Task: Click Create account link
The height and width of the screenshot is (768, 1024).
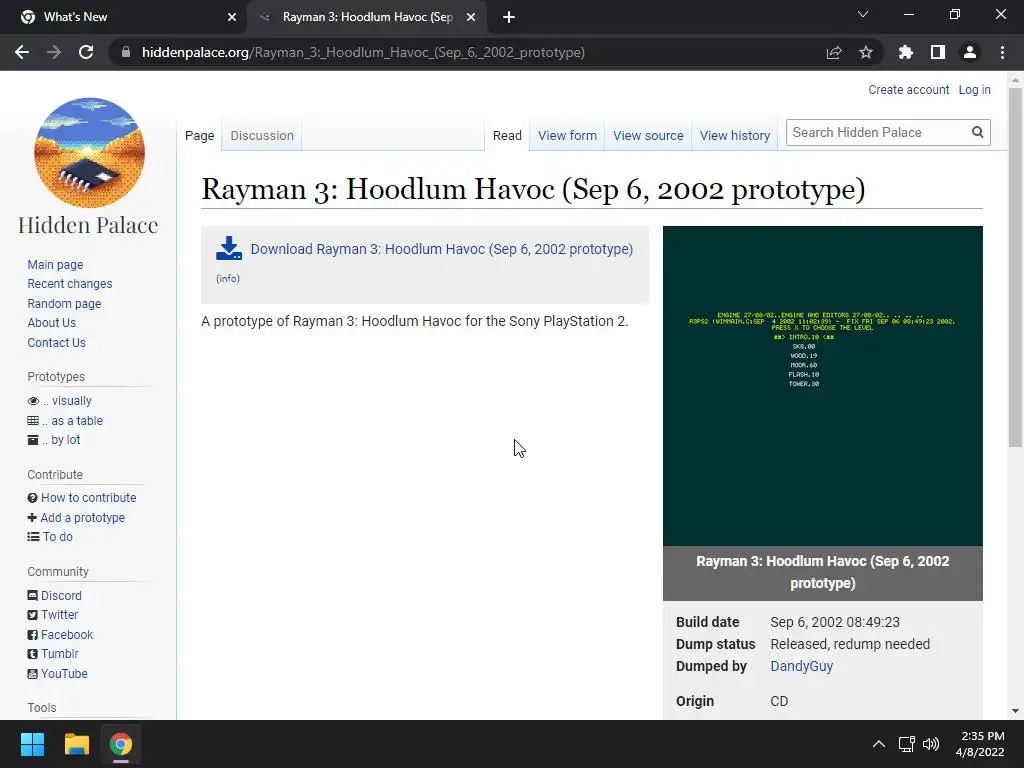Action: [908, 89]
